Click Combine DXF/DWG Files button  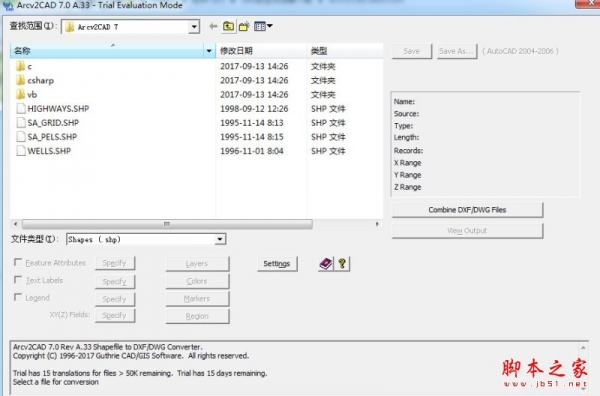(467, 210)
